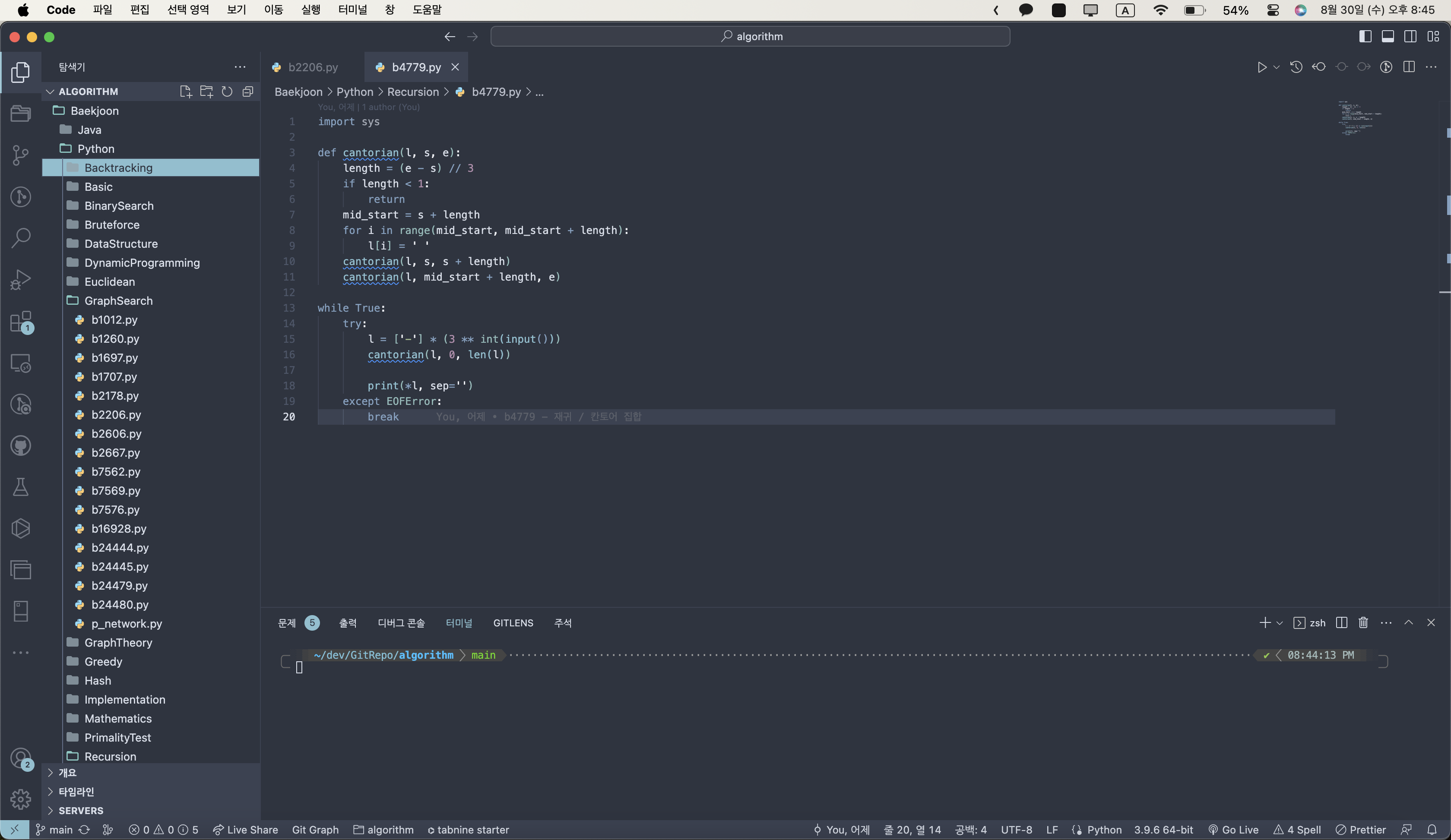
Task: Collapse all folders in explorer
Action: click(x=247, y=92)
